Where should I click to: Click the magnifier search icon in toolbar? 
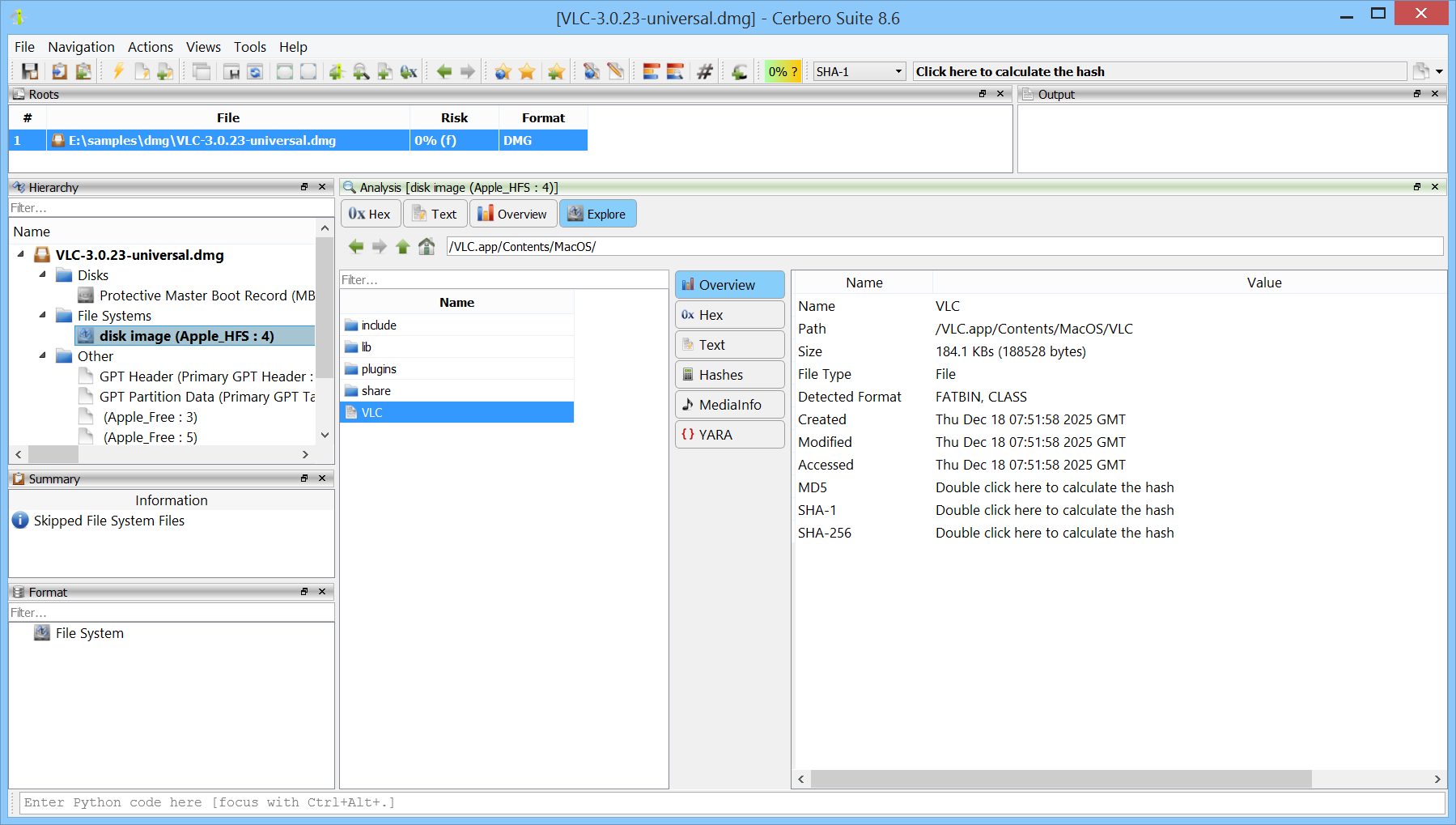[361, 72]
